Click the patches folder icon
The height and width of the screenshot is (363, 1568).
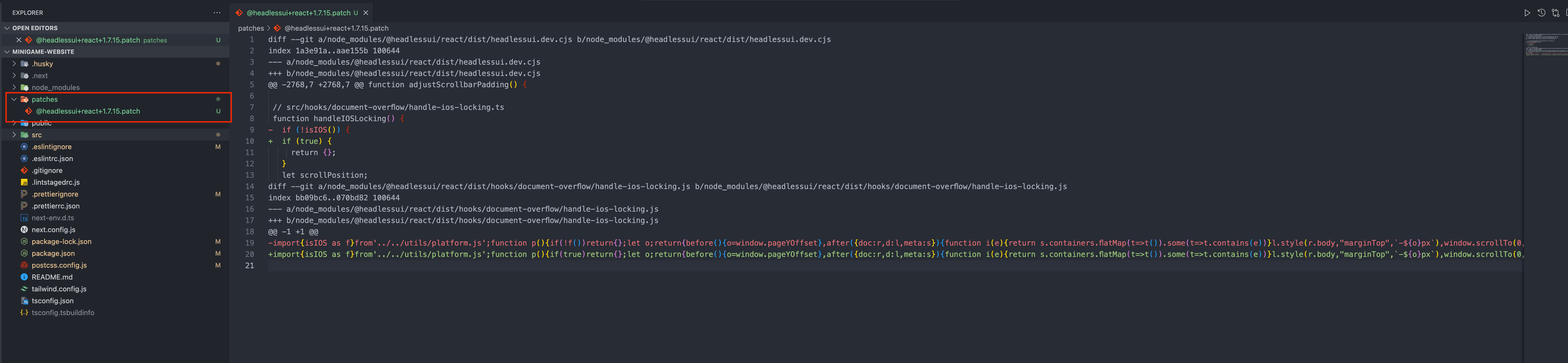point(24,99)
